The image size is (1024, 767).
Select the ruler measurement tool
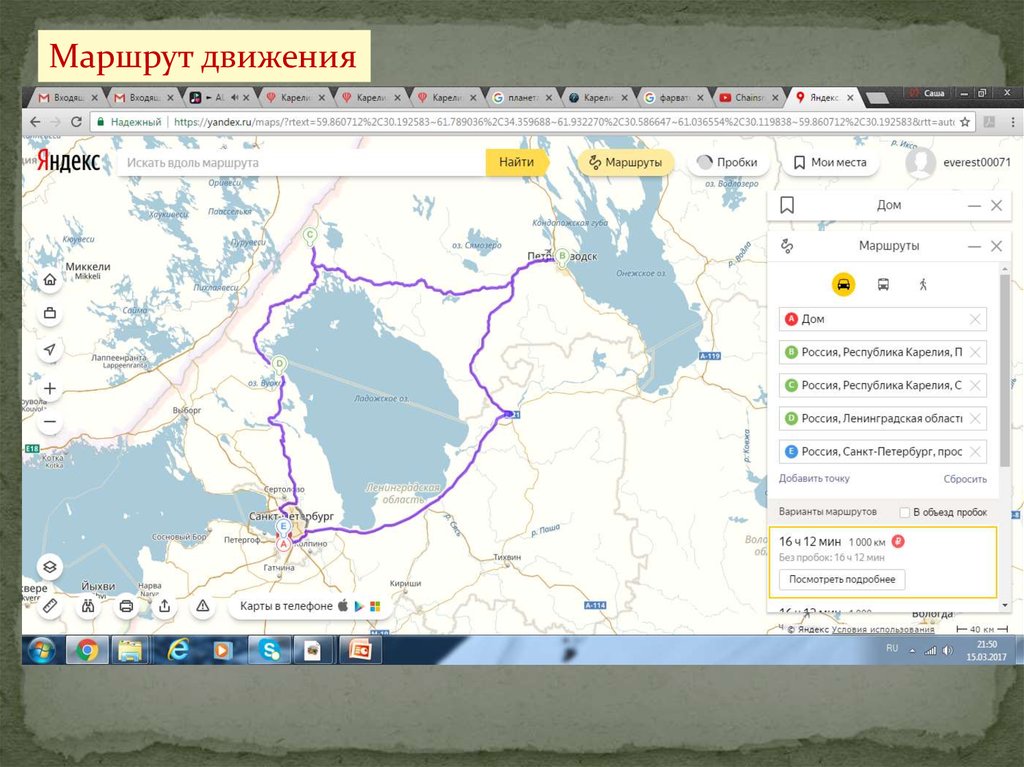(50, 605)
